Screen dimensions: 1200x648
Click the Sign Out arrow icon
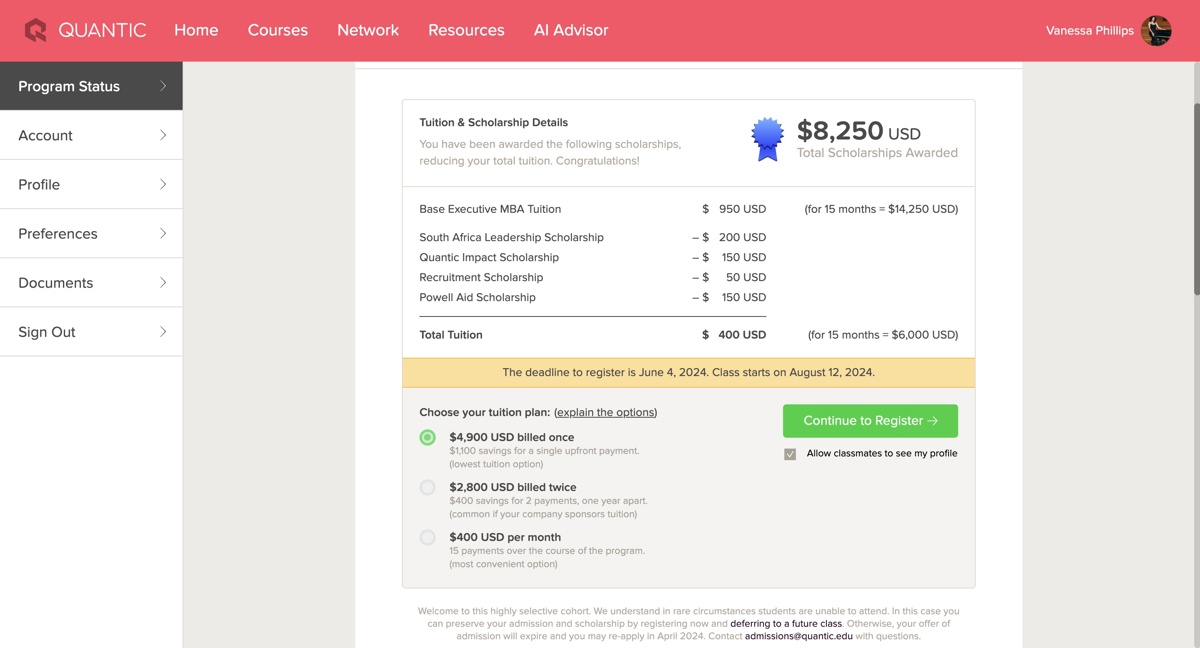click(x=163, y=331)
